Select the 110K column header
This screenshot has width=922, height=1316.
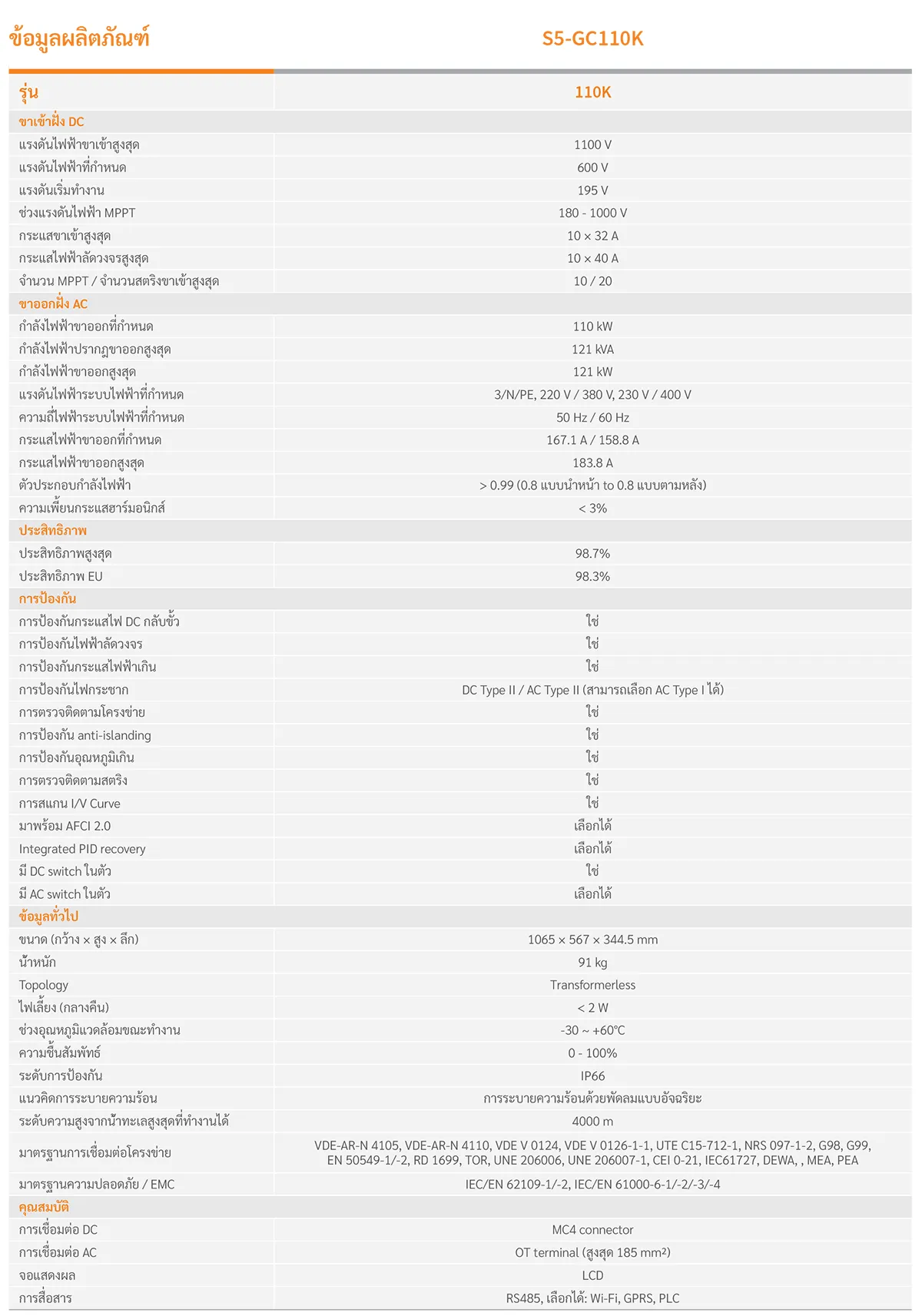592,92
